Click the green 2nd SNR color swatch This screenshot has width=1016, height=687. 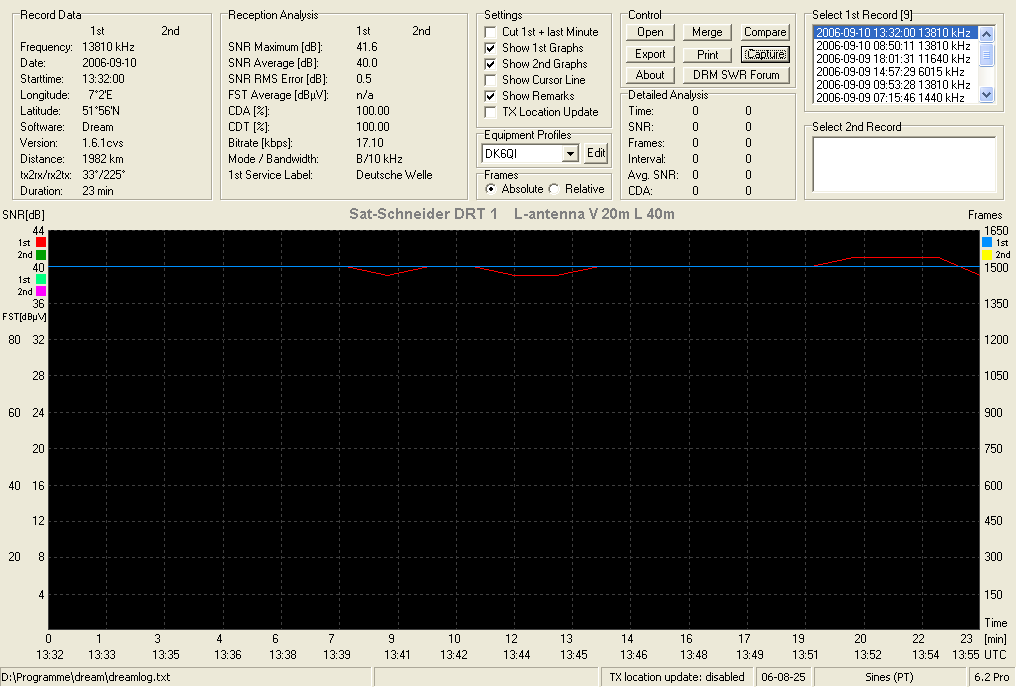coord(41,255)
